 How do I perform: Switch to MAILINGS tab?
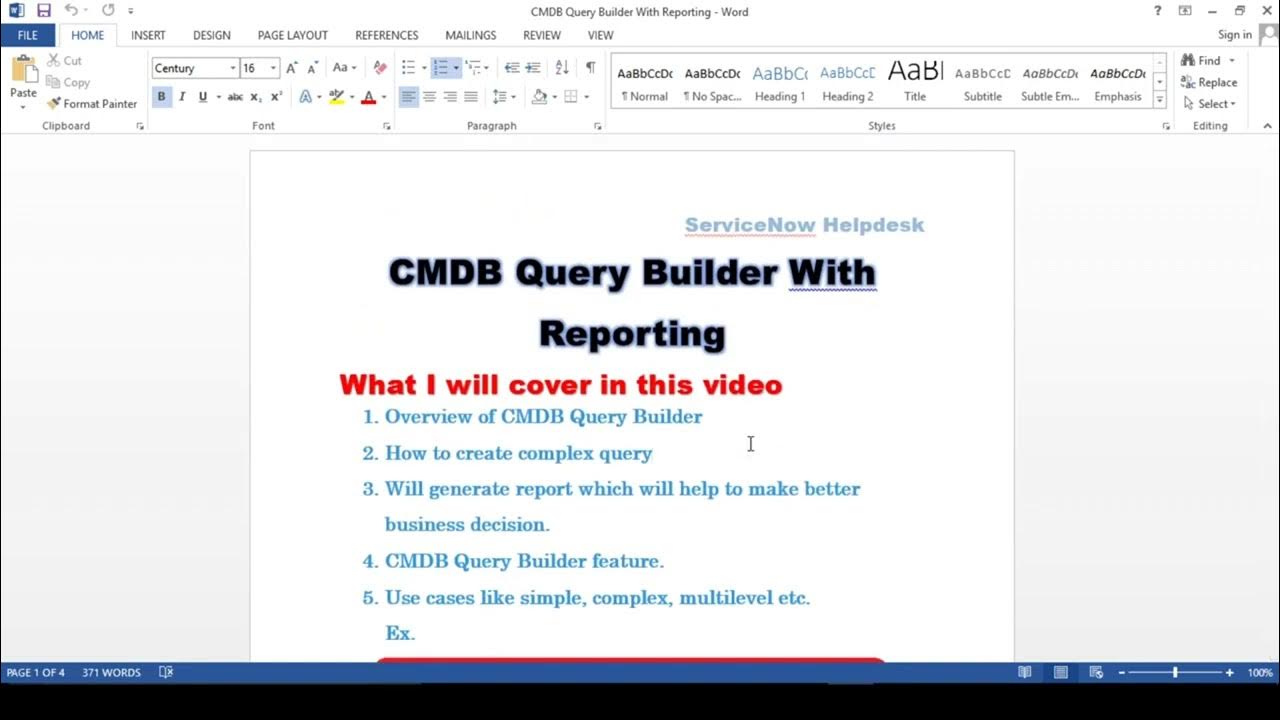point(471,35)
